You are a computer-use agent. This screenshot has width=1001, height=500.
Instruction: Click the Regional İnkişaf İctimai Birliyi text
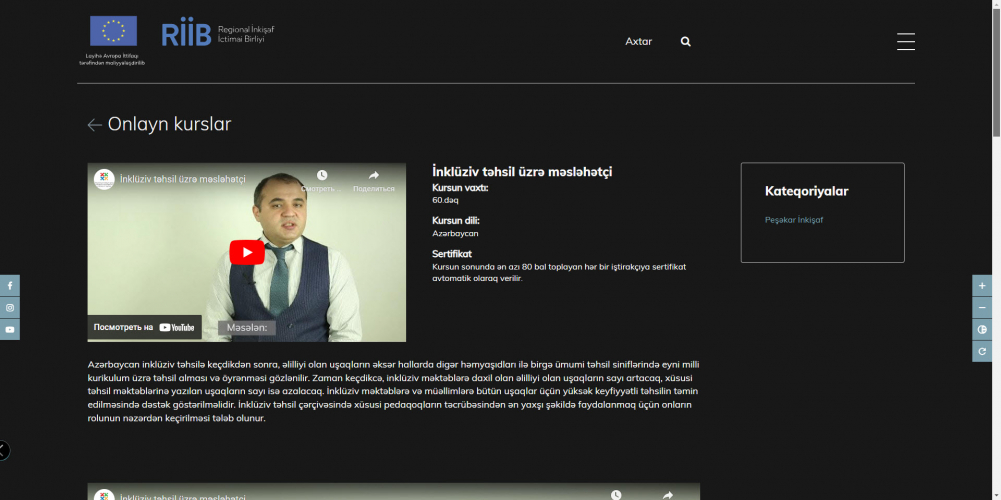click(246, 34)
